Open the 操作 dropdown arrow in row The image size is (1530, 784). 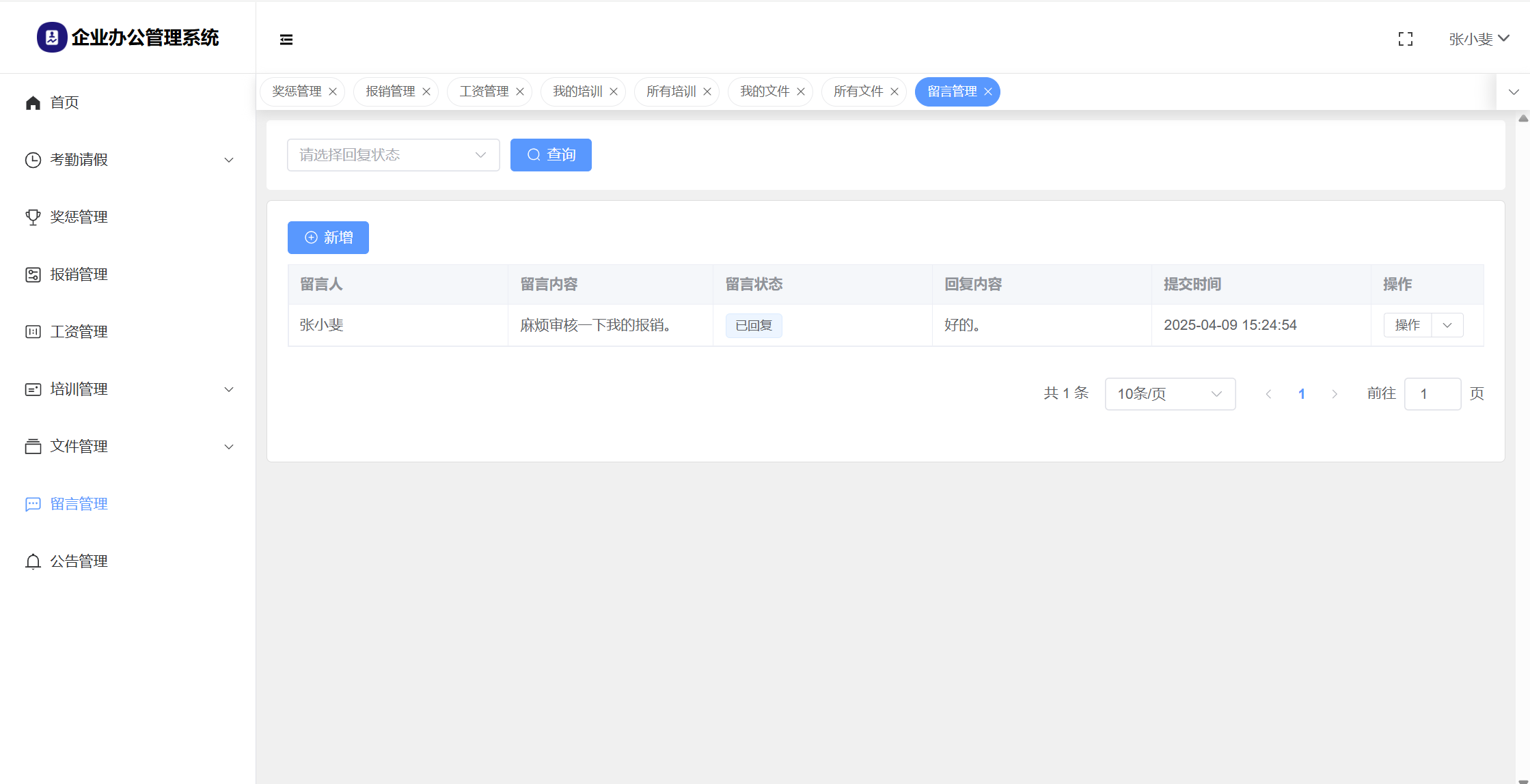tap(1447, 325)
